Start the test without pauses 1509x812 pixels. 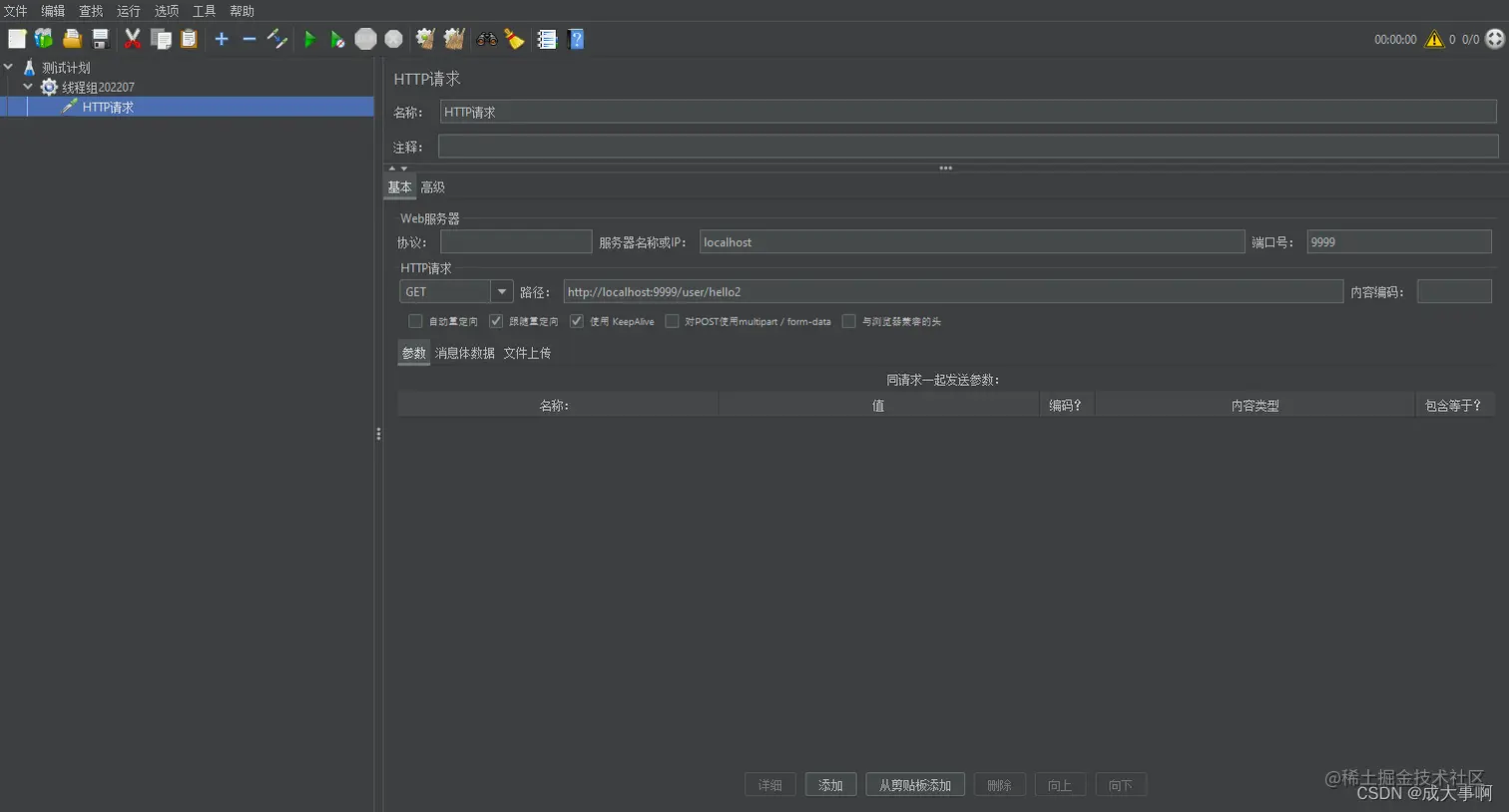click(x=337, y=39)
